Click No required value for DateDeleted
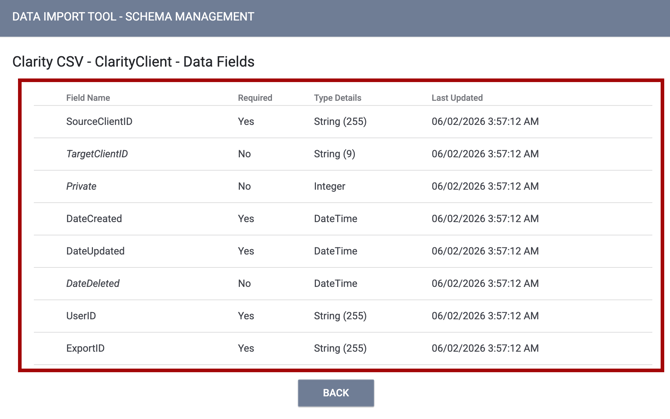This screenshot has width=670, height=419. point(244,284)
